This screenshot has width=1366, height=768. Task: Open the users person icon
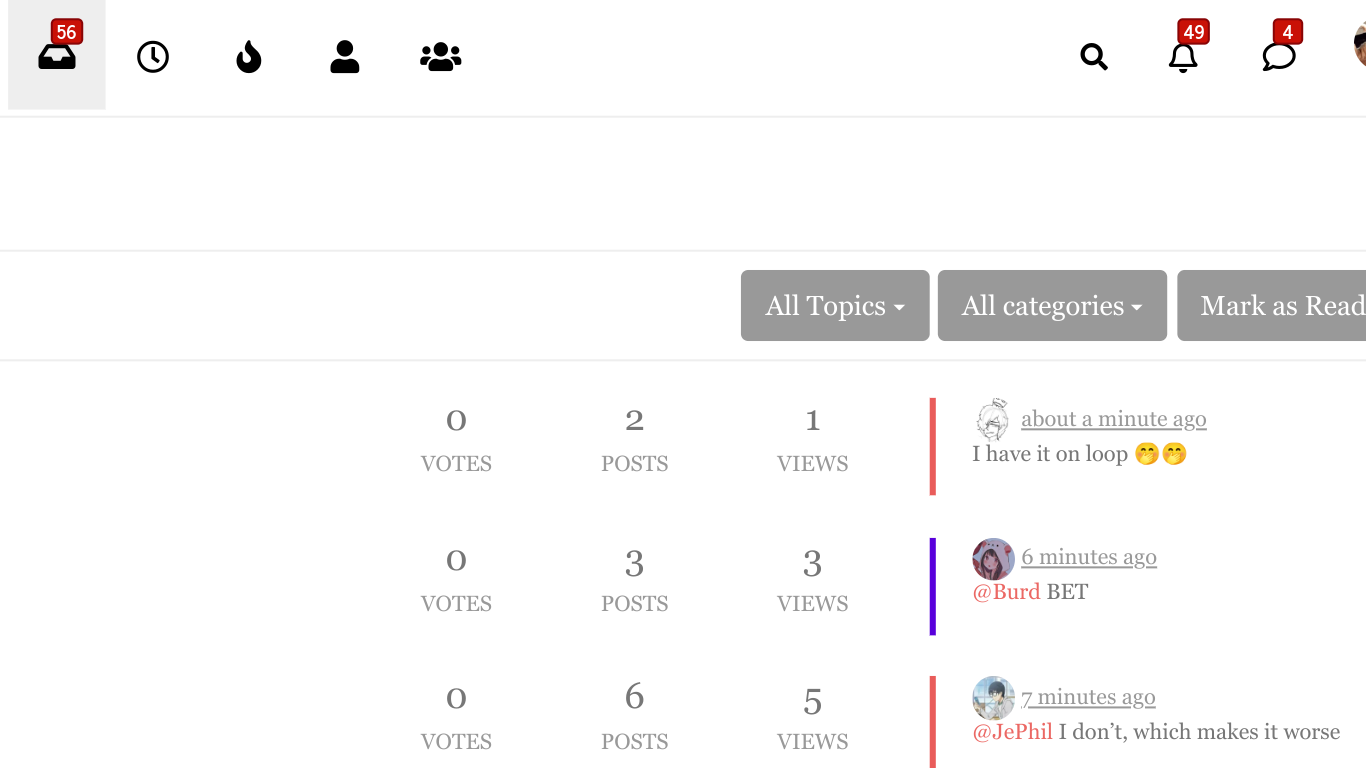[x=344, y=57]
